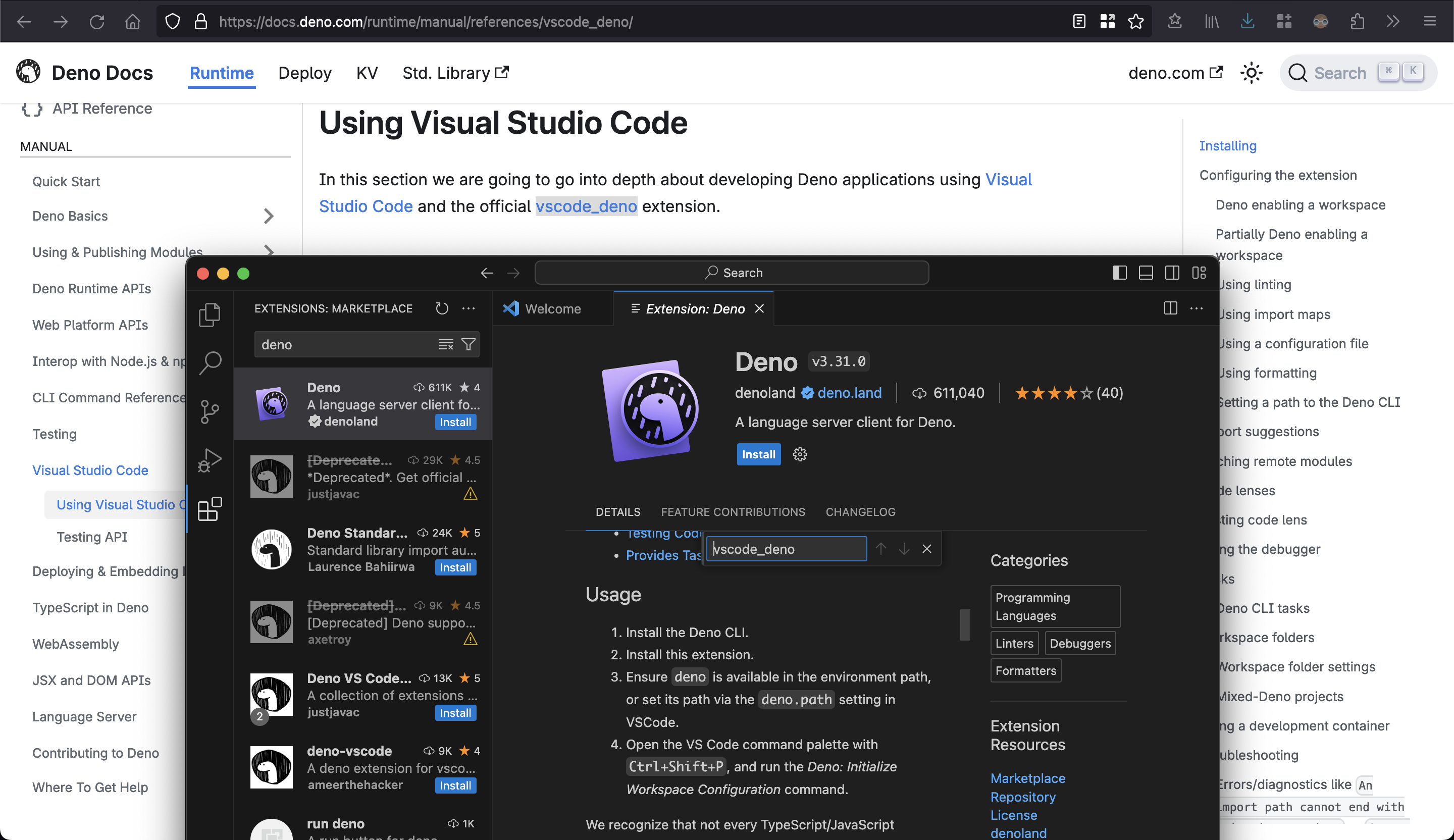Select the Programming Languages category tag
The width and height of the screenshot is (1454, 840).
1055,606
